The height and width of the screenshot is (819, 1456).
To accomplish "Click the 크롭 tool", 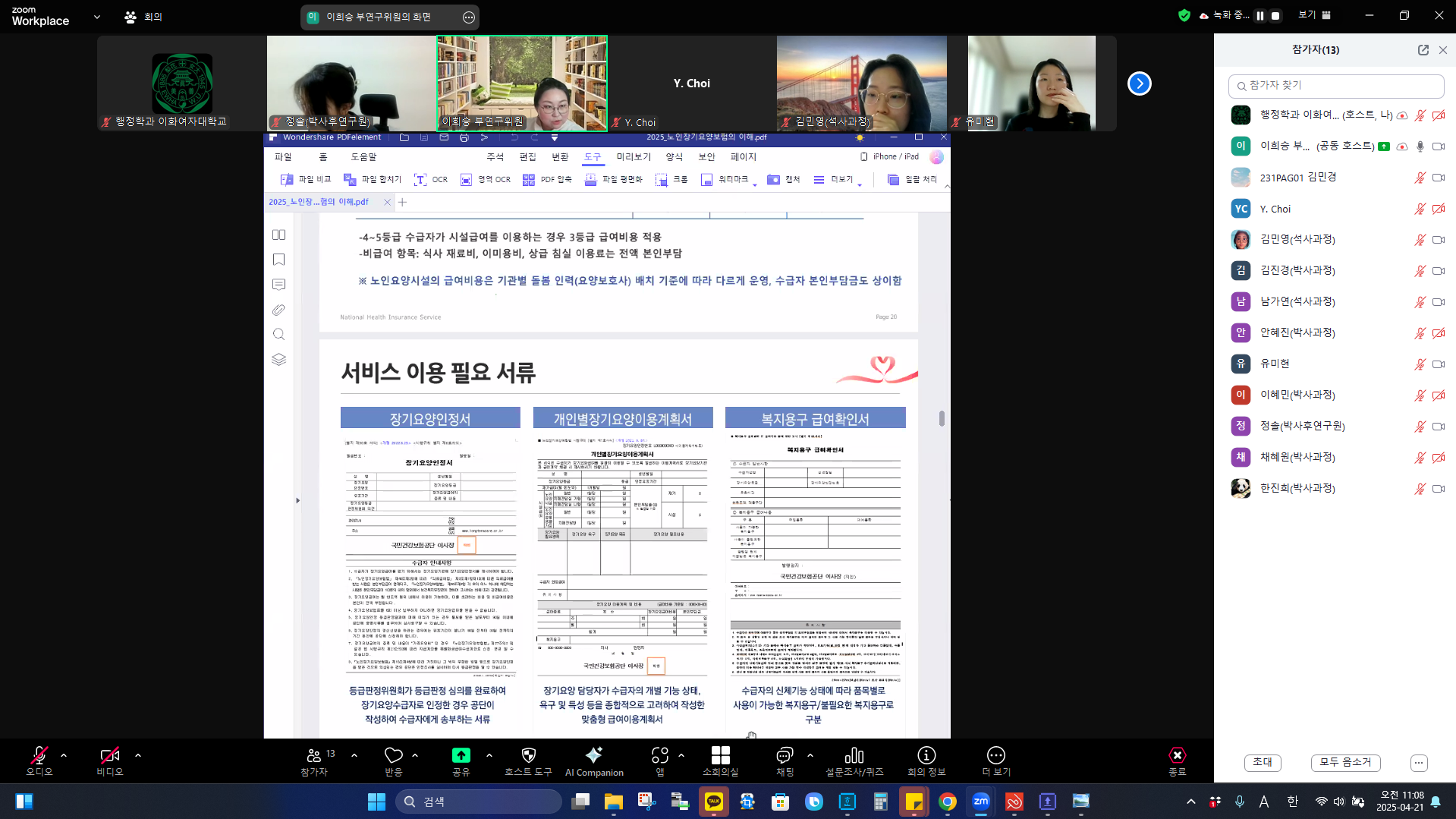I will tap(671, 180).
